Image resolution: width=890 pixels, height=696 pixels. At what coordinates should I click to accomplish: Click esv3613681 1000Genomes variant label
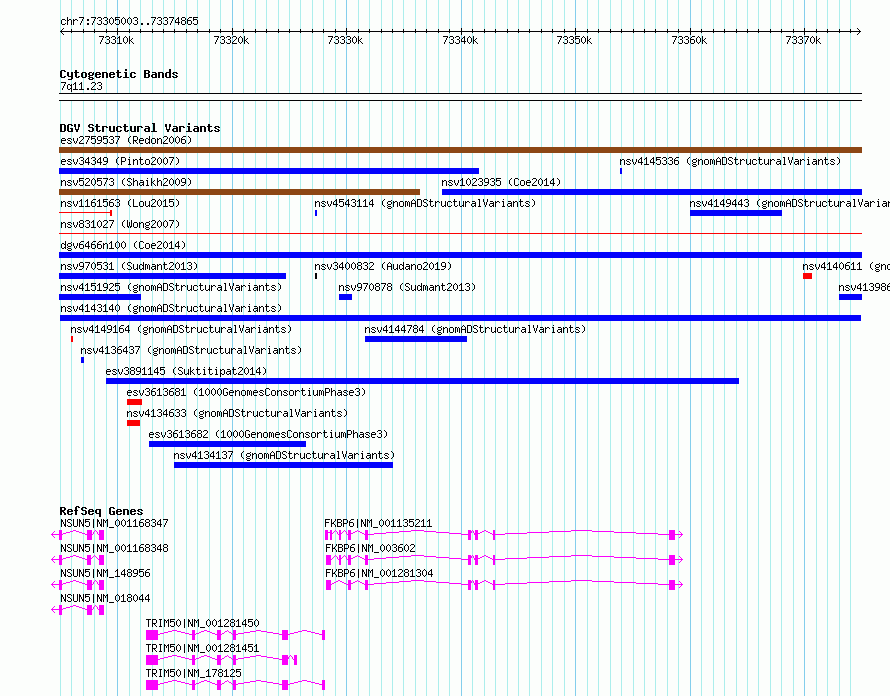246,392
